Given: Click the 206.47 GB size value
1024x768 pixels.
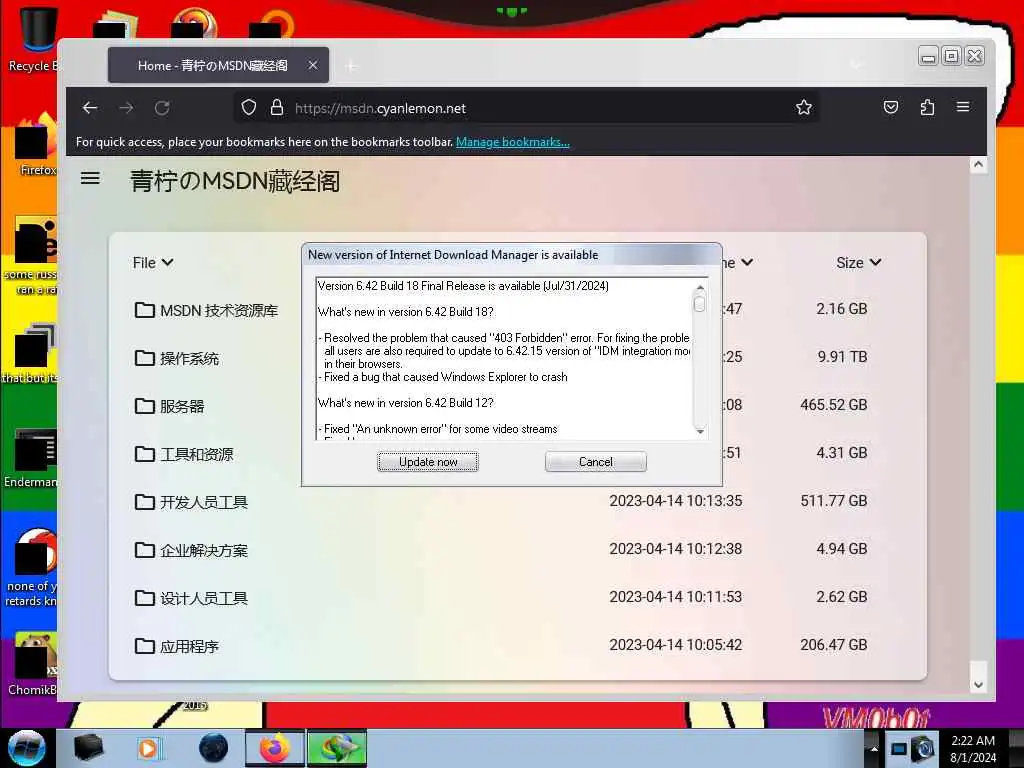Looking at the screenshot, I should click(x=834, y=645).
